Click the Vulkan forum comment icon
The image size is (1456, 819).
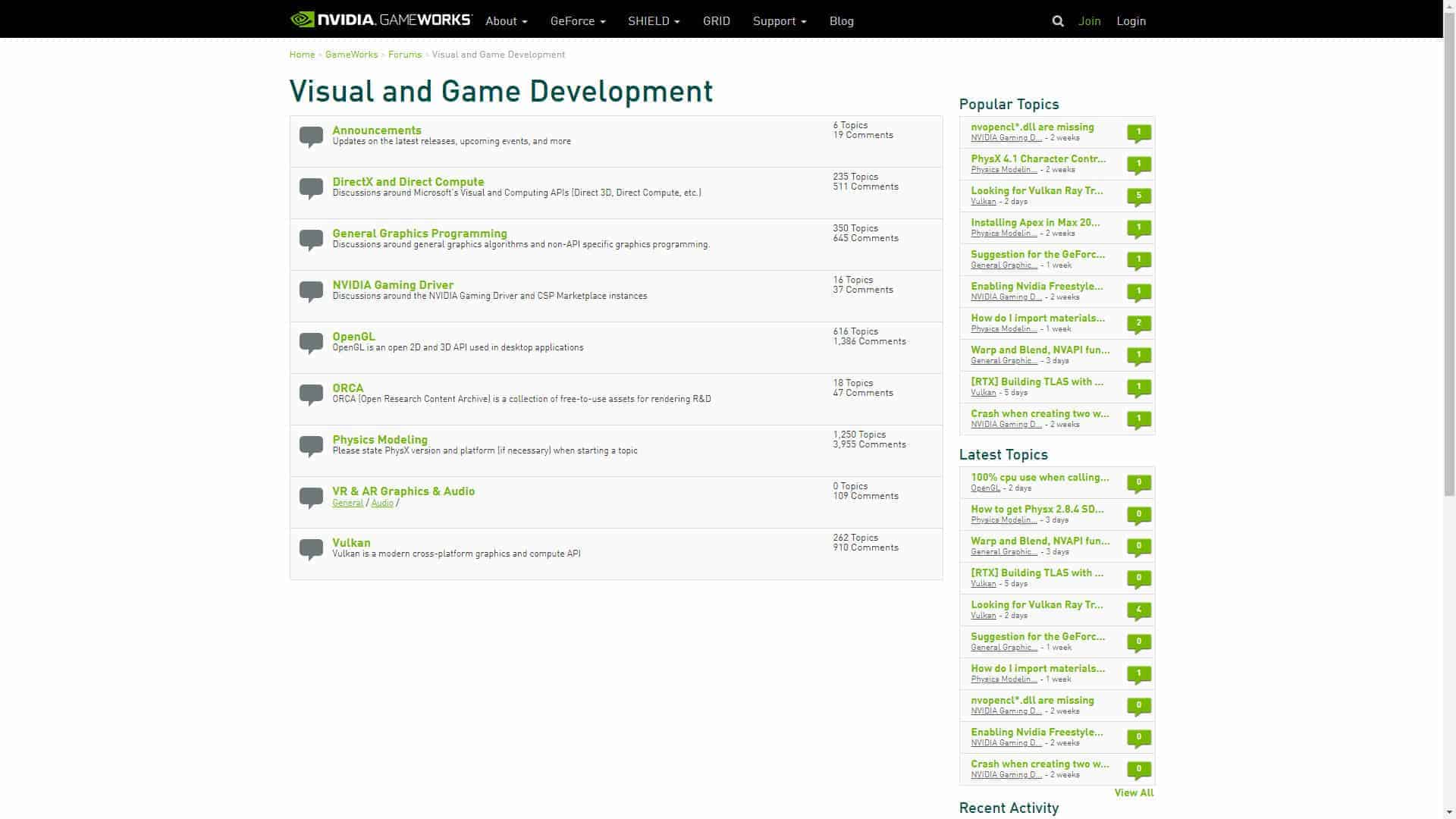coord(311,549)
